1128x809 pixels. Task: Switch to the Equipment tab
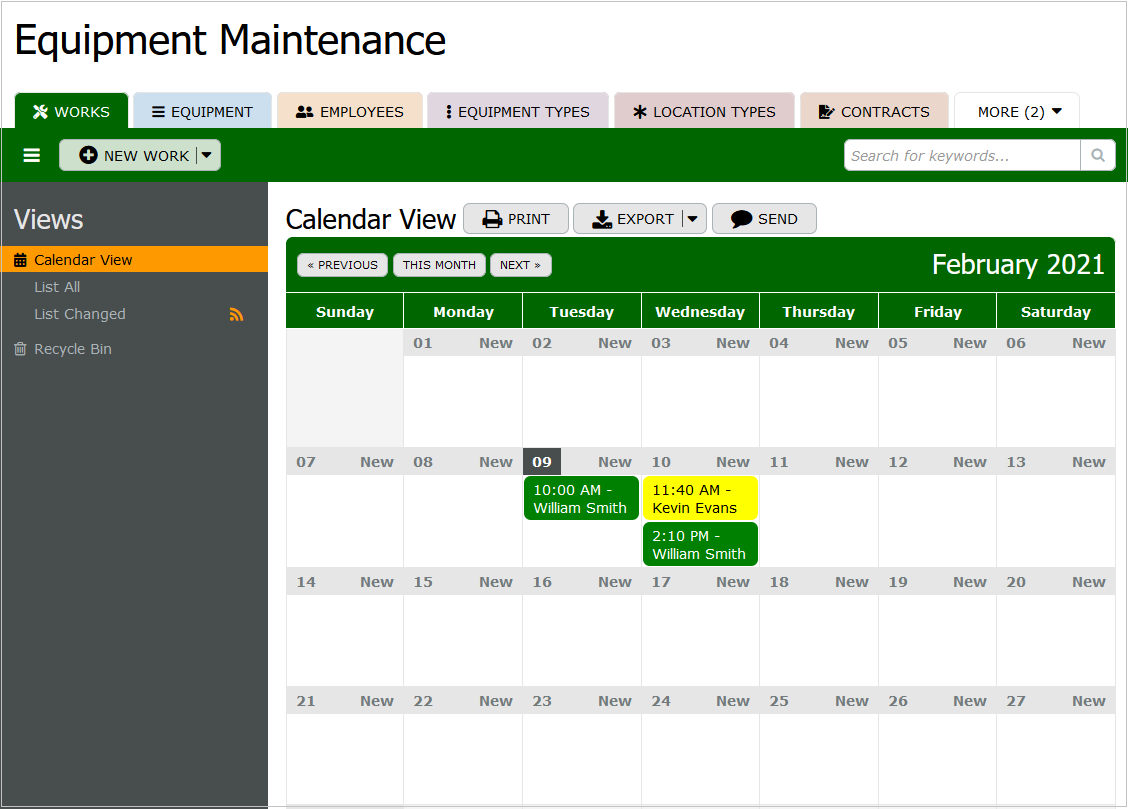pyautogui.click(x=201, y=111)
